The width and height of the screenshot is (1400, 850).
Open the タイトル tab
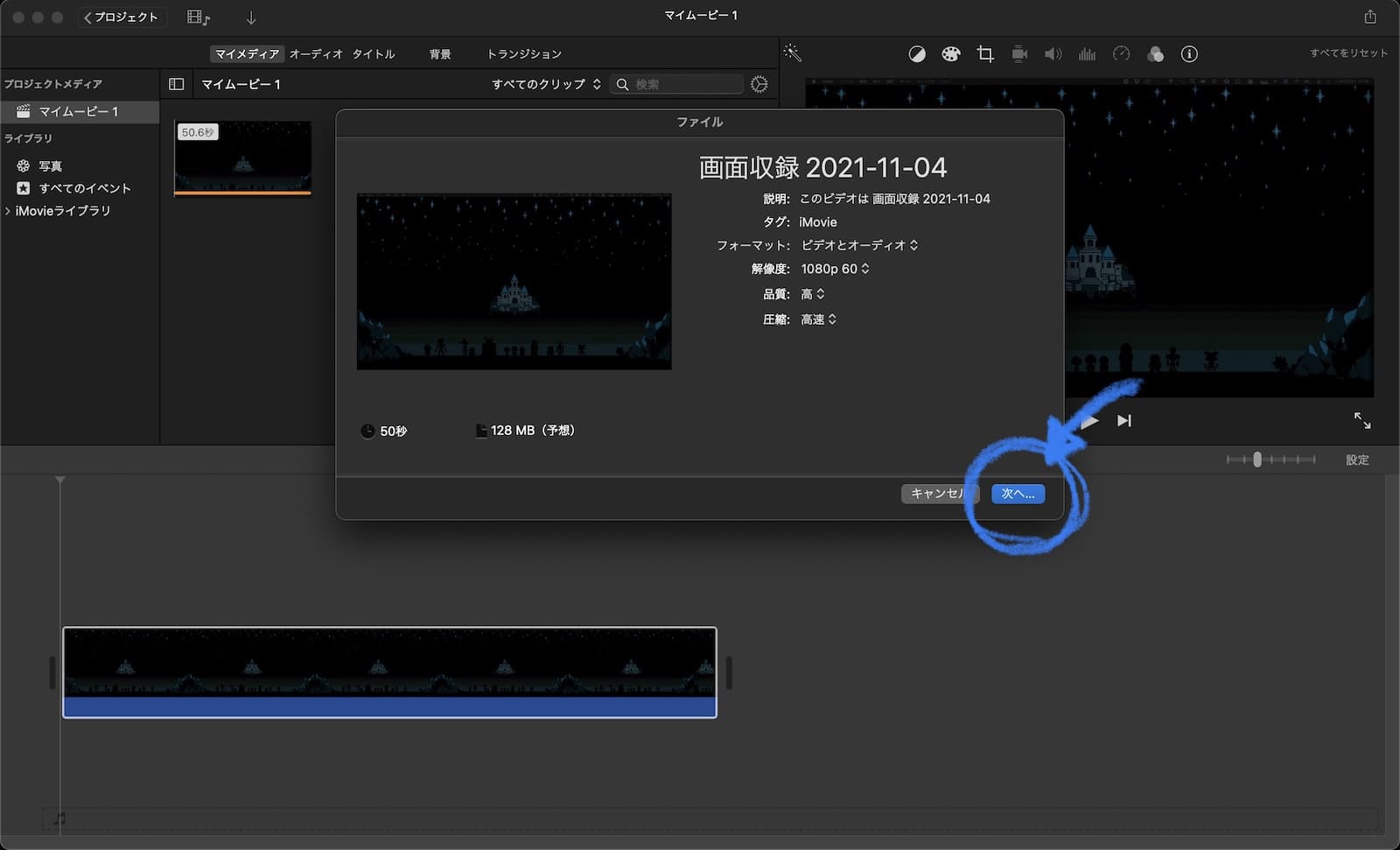[374, 53]
